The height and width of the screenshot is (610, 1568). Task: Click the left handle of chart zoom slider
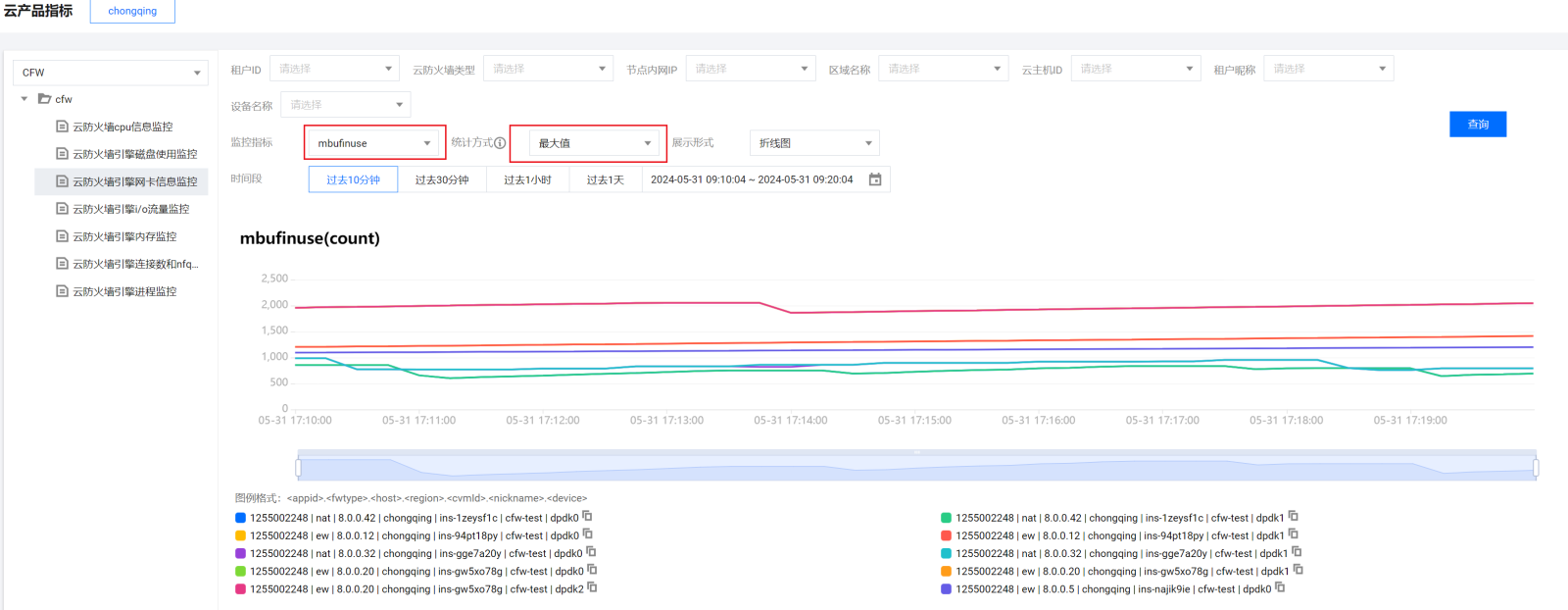pos(298,468)
